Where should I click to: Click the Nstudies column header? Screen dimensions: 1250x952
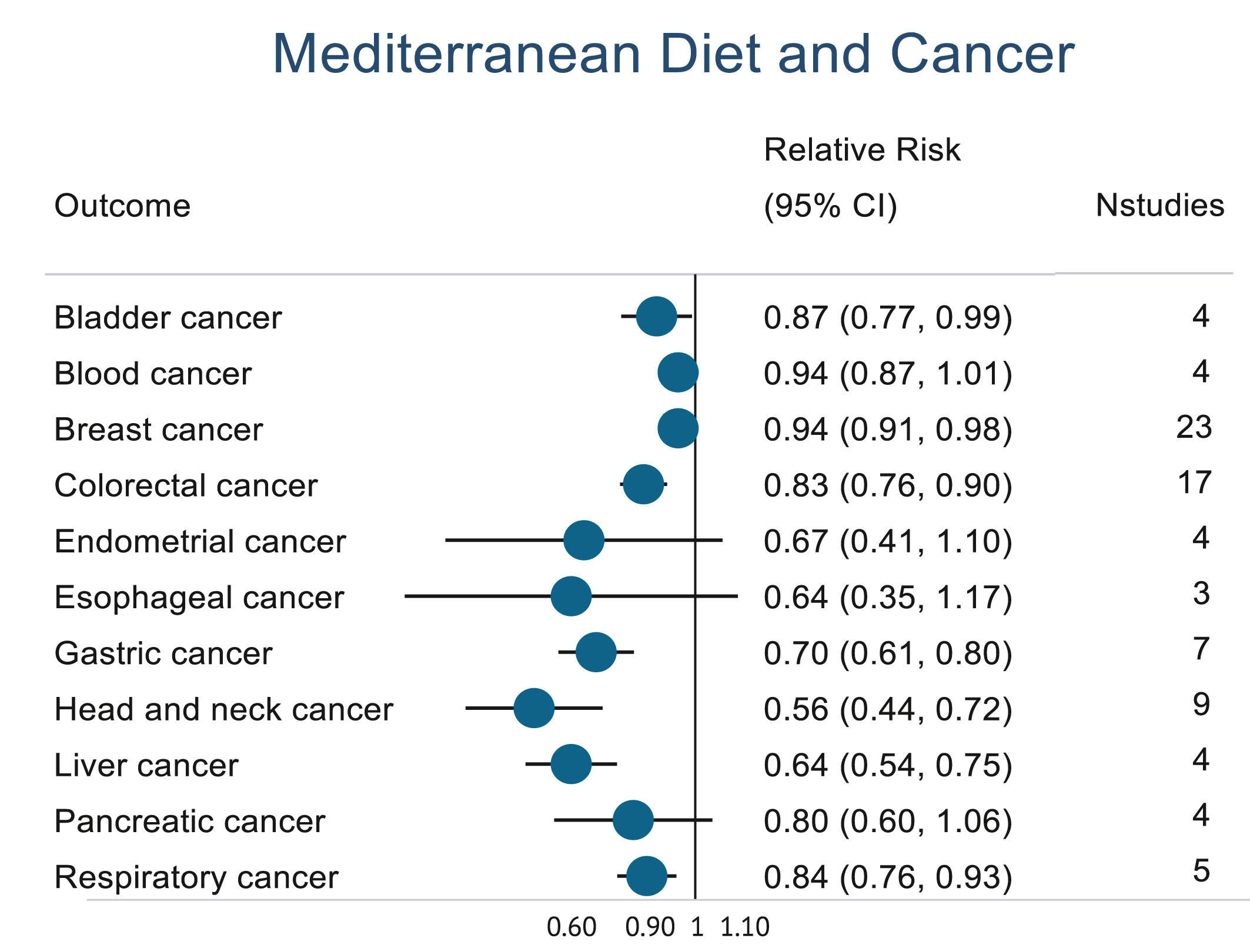click(x=1159, y=205)
